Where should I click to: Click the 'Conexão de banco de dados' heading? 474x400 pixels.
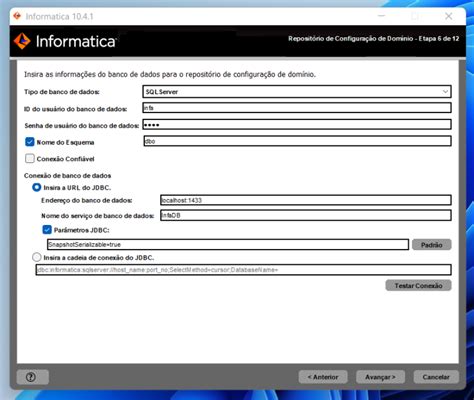point(67,175)
